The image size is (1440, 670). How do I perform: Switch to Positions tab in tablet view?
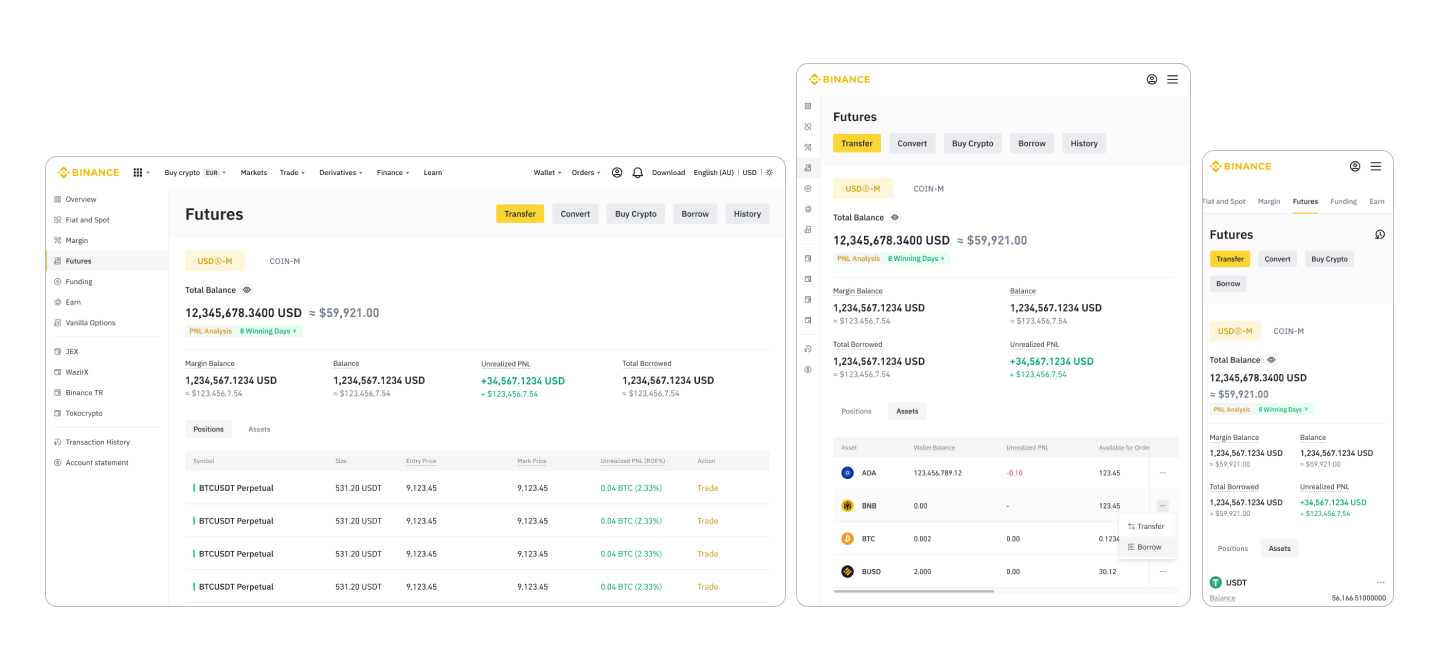click(x=856, y=411)
